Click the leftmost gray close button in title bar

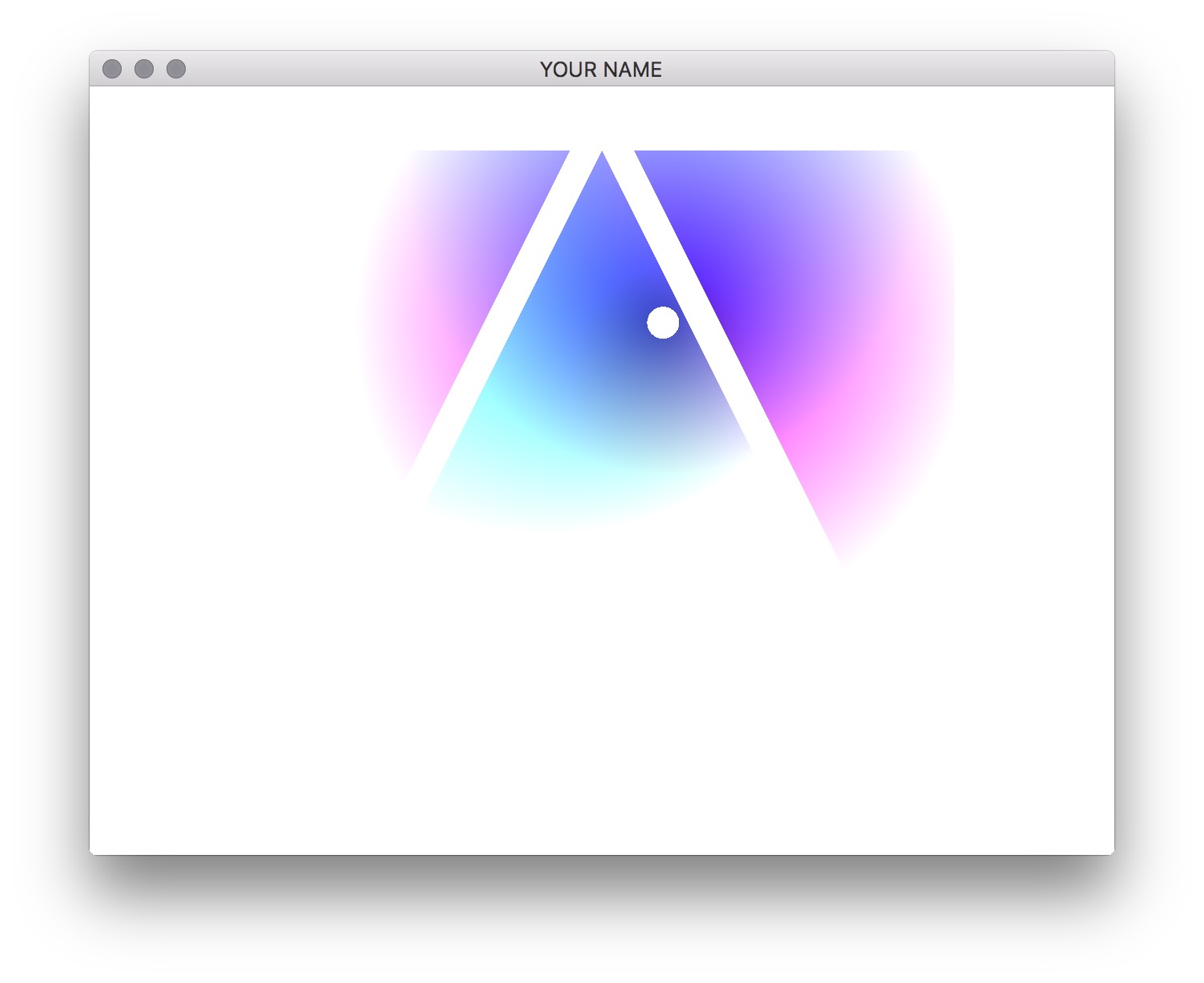tap(112, 69)
